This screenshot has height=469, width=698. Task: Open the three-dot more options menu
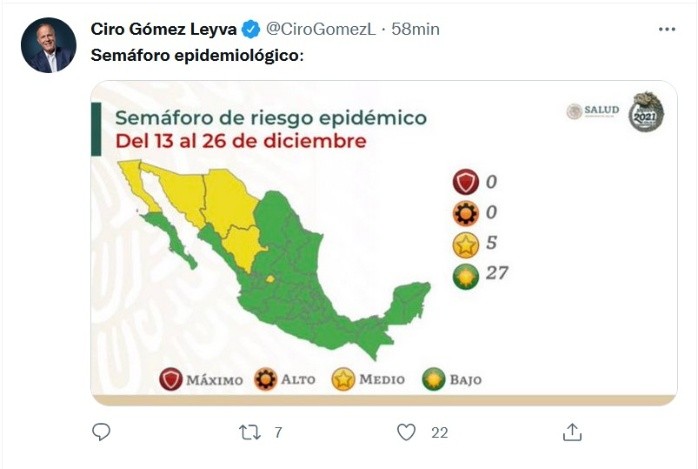667,29
